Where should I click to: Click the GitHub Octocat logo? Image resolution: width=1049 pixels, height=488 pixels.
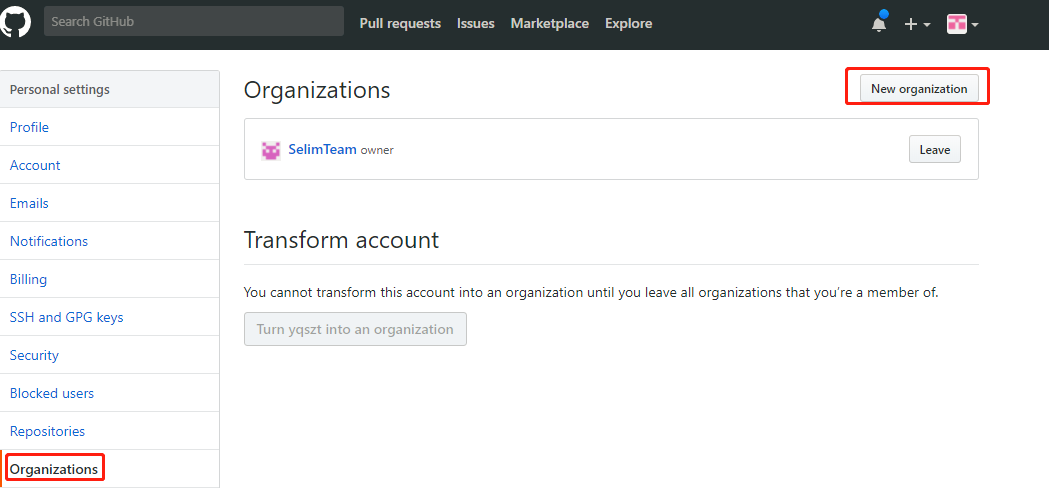point(15,22)
